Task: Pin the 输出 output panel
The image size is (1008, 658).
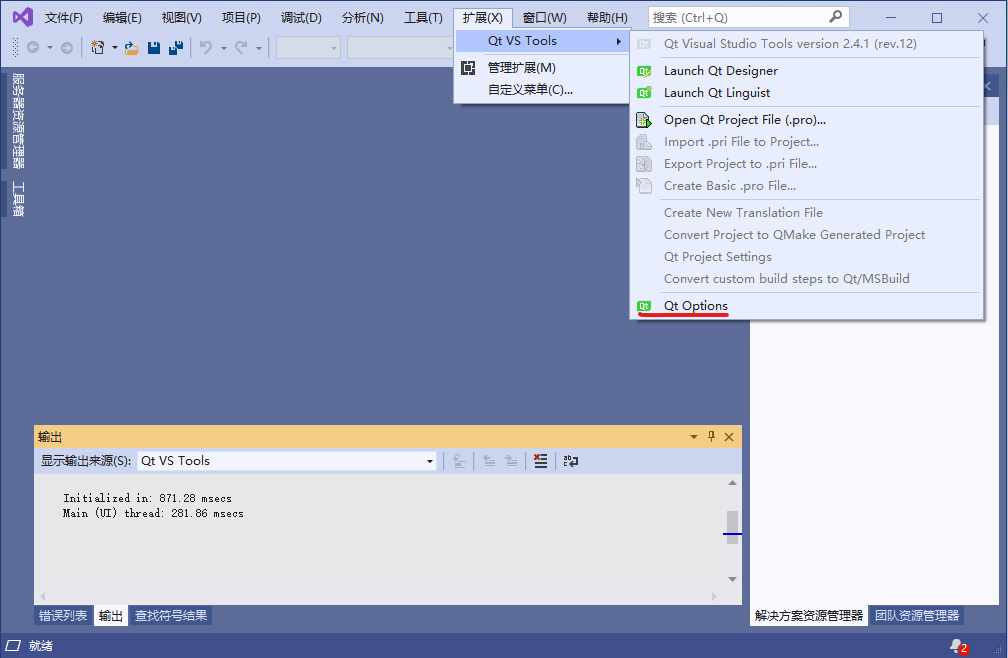Action: tap(711, 437)
